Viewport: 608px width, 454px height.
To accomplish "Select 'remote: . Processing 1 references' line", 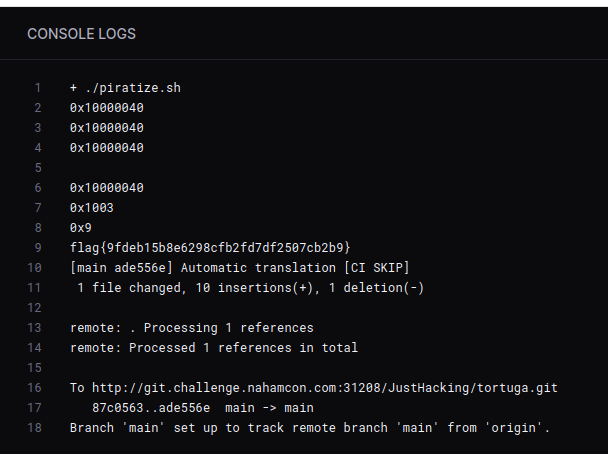I will pos(192,328).
